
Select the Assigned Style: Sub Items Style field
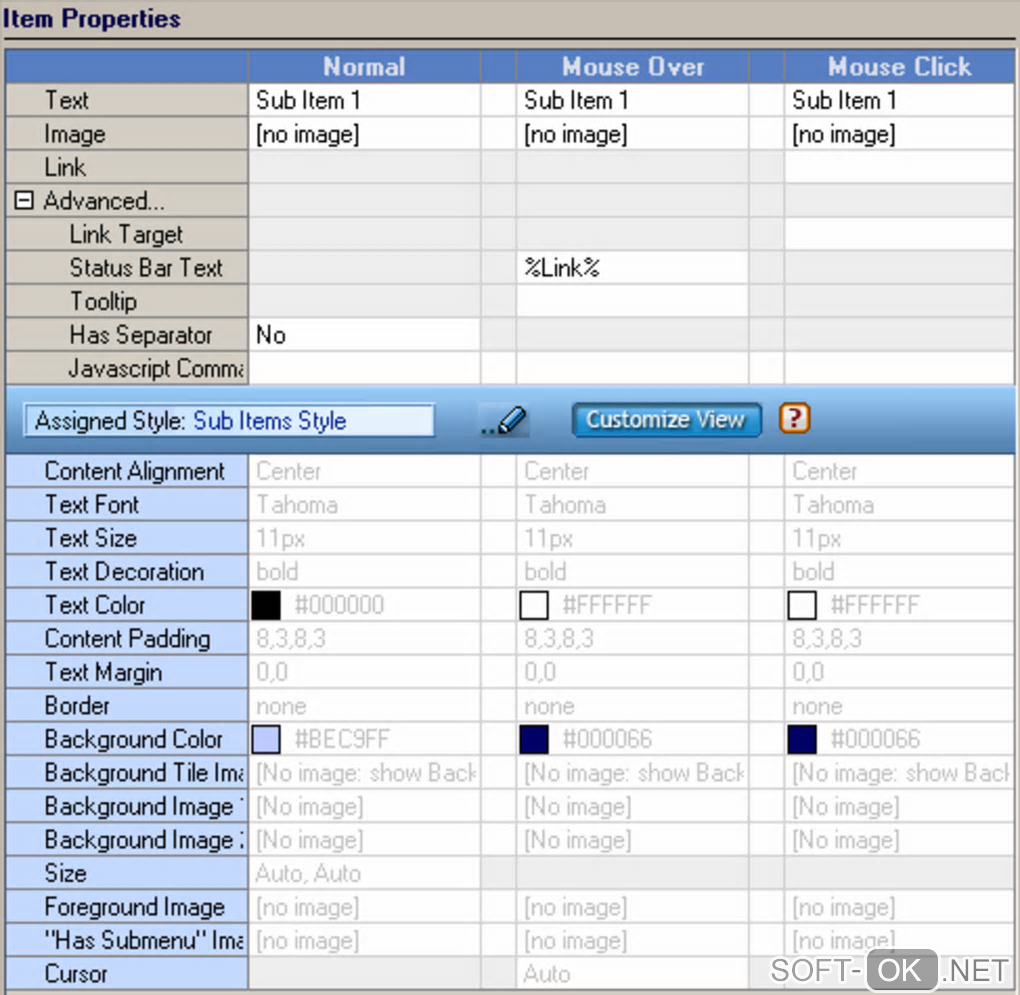point(229,421)
